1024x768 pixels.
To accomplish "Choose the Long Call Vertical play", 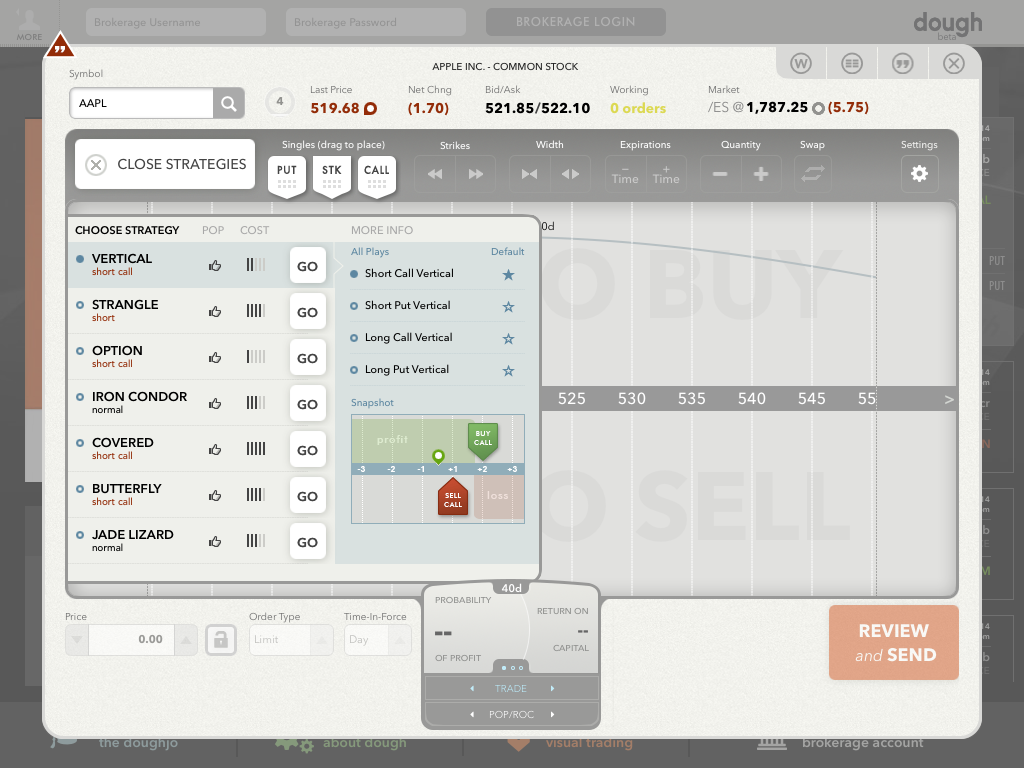I will click(x=408, y=338).
